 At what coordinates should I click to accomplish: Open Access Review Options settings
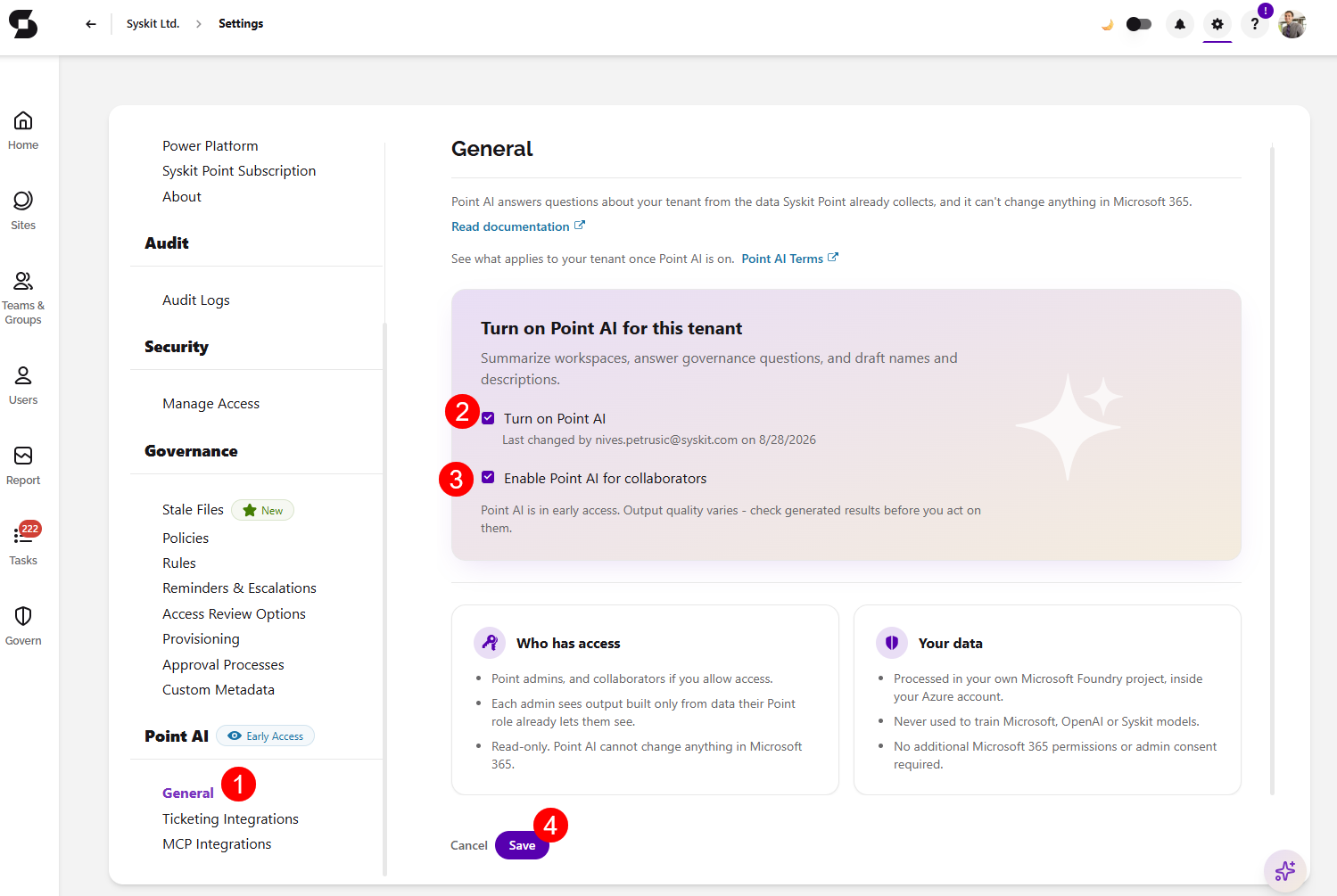(x=234, y=614)
